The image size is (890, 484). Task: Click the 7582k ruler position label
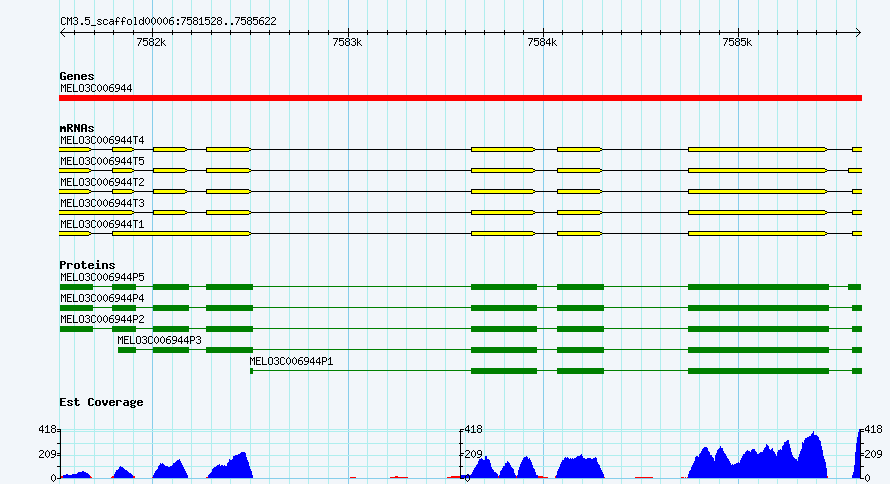152,43
